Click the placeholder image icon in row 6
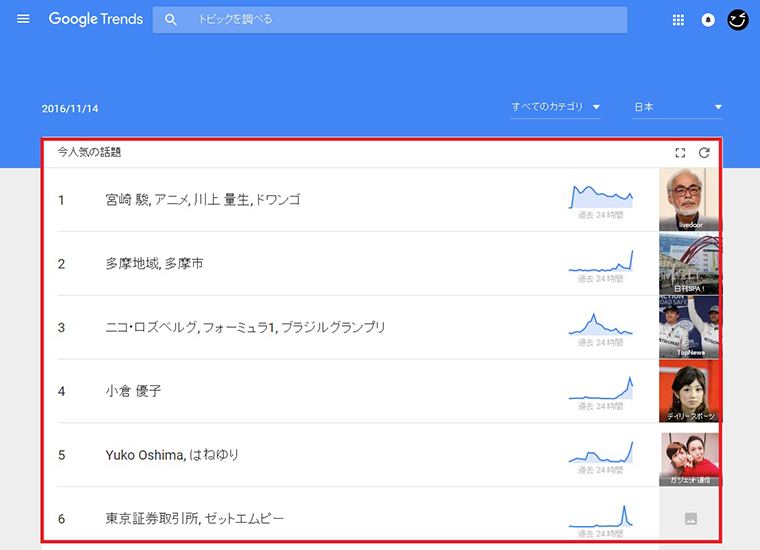760x550 pixels. [x=691, y=519]
